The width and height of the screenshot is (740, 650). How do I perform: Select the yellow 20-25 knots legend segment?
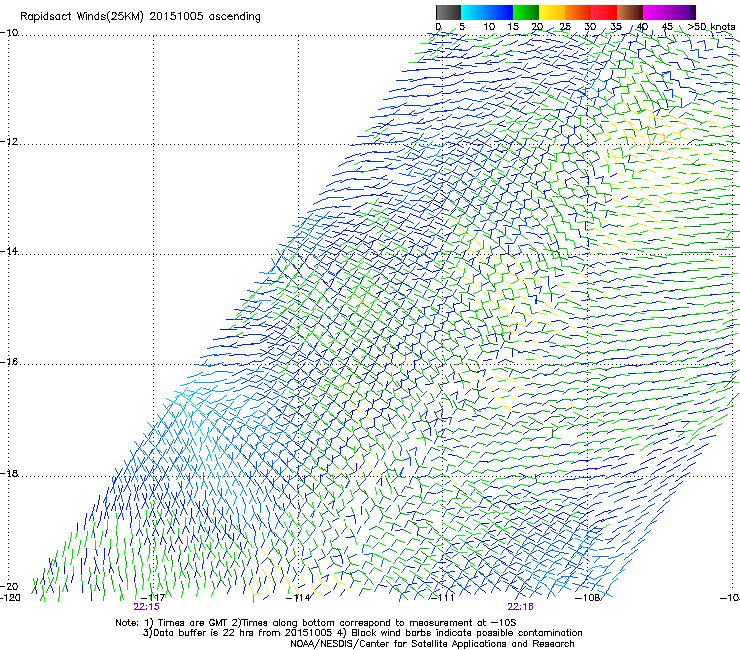tap(552, 12)
